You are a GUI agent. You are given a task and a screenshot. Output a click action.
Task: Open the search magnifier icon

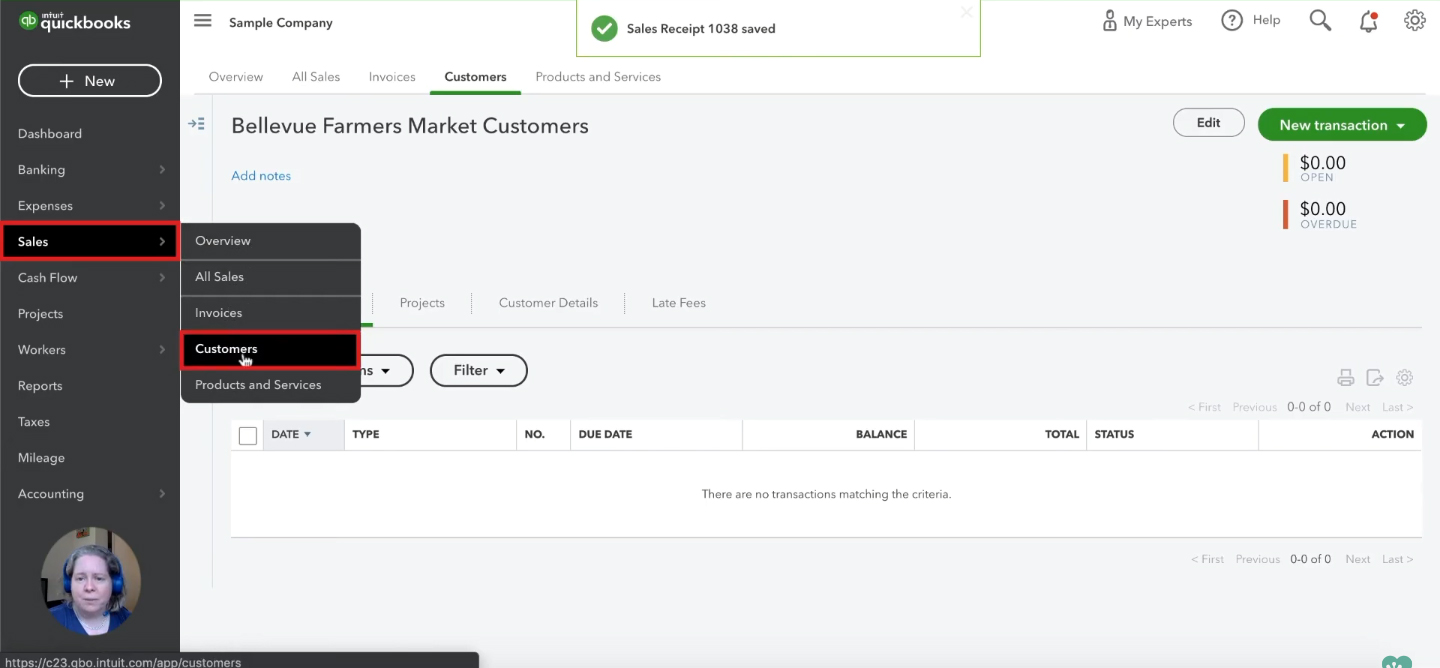(1320, 21)
